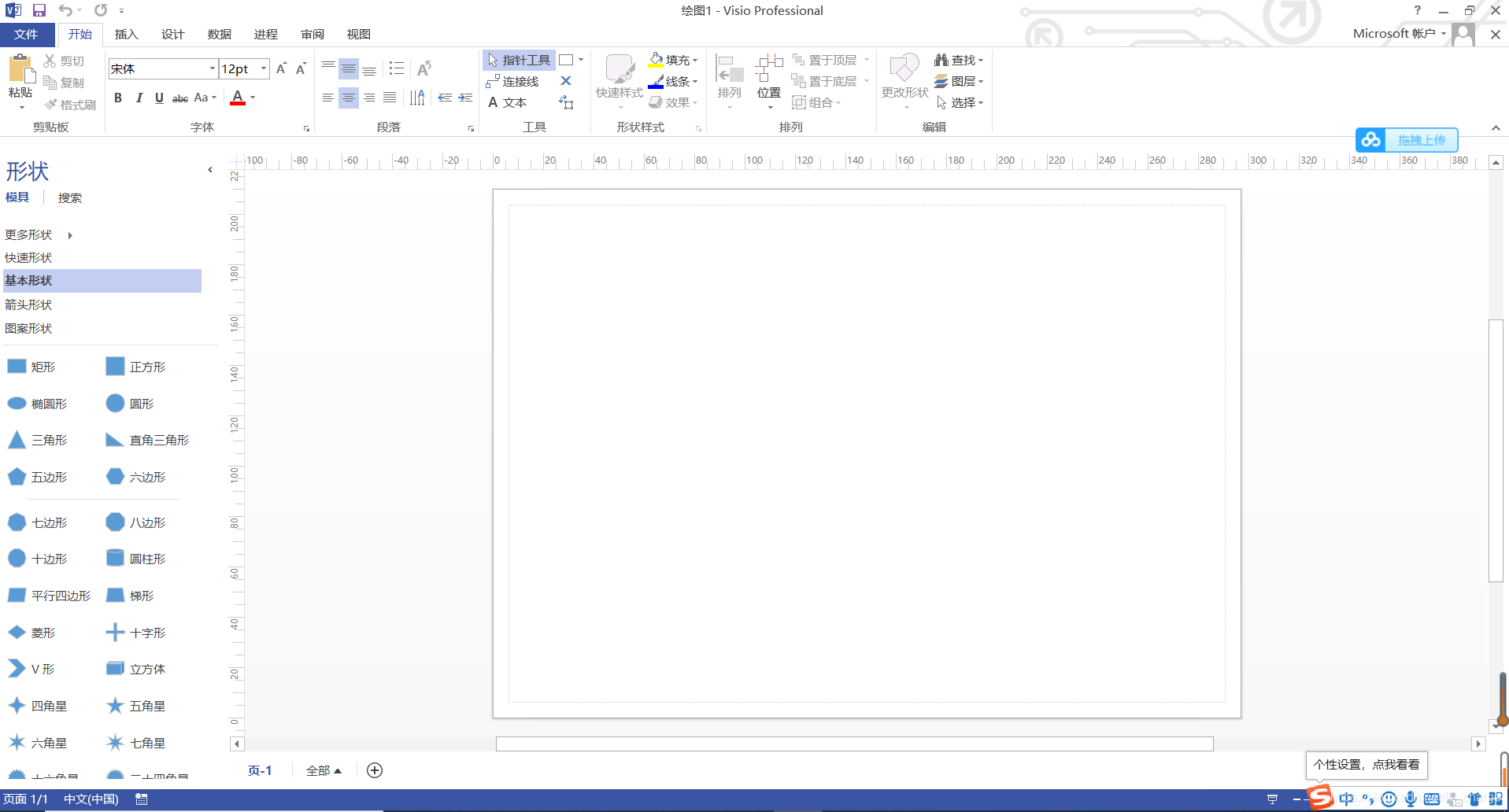Screen dimensions: 1509x812
Task: Open the Layers (图层) dropdown
Action: tap(959, 81)
